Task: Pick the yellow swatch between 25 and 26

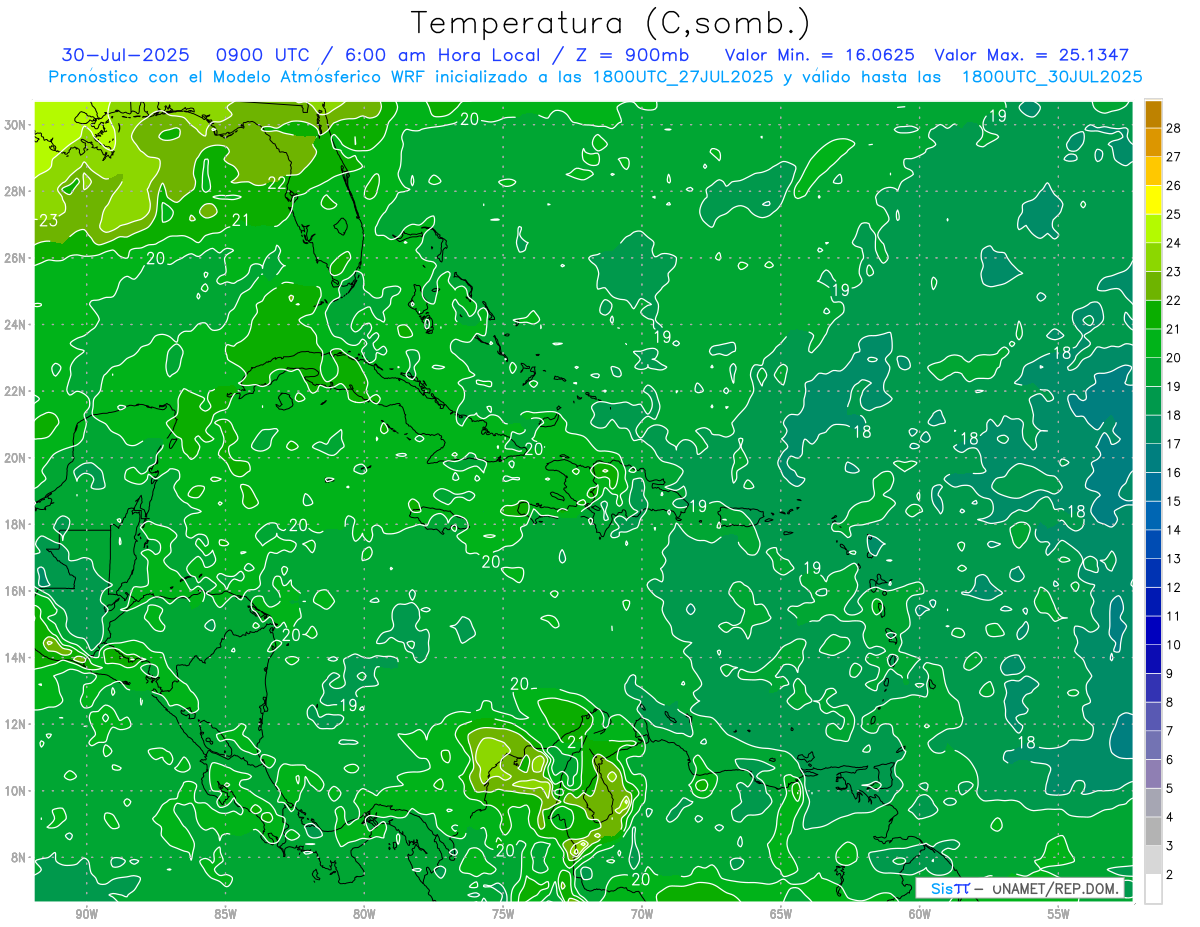Action: pos(1153,200)
